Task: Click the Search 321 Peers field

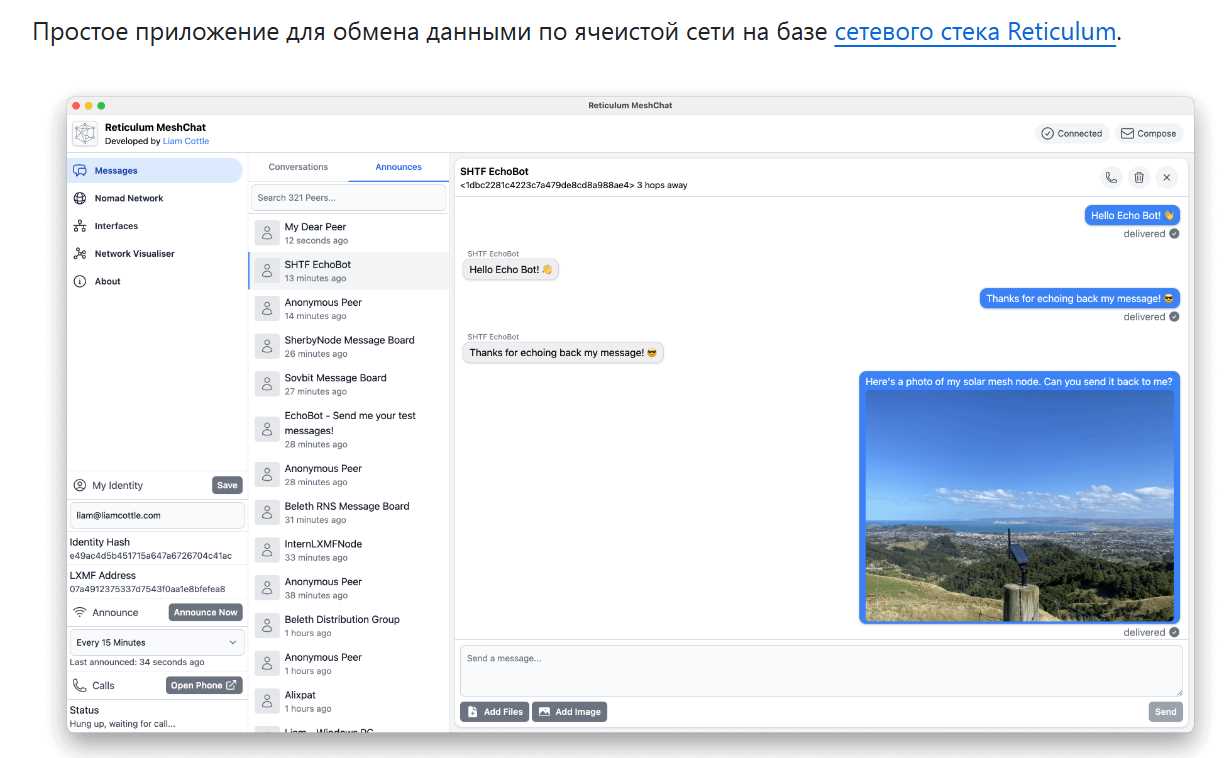Action: [348, 198]
